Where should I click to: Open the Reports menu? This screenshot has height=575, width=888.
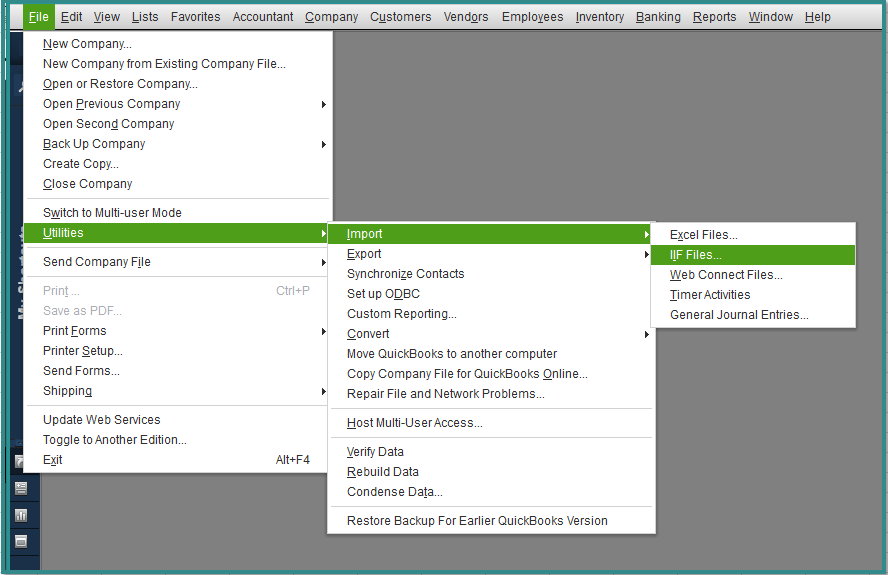(714, 17)
